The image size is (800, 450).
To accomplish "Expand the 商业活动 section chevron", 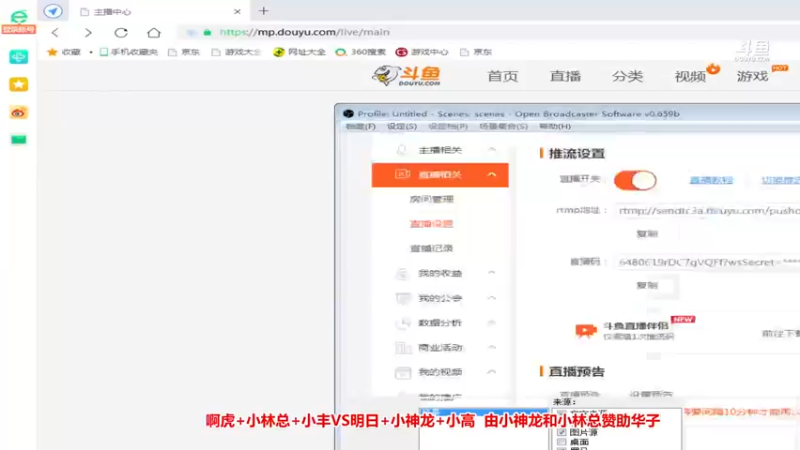I will pos(492,347).
